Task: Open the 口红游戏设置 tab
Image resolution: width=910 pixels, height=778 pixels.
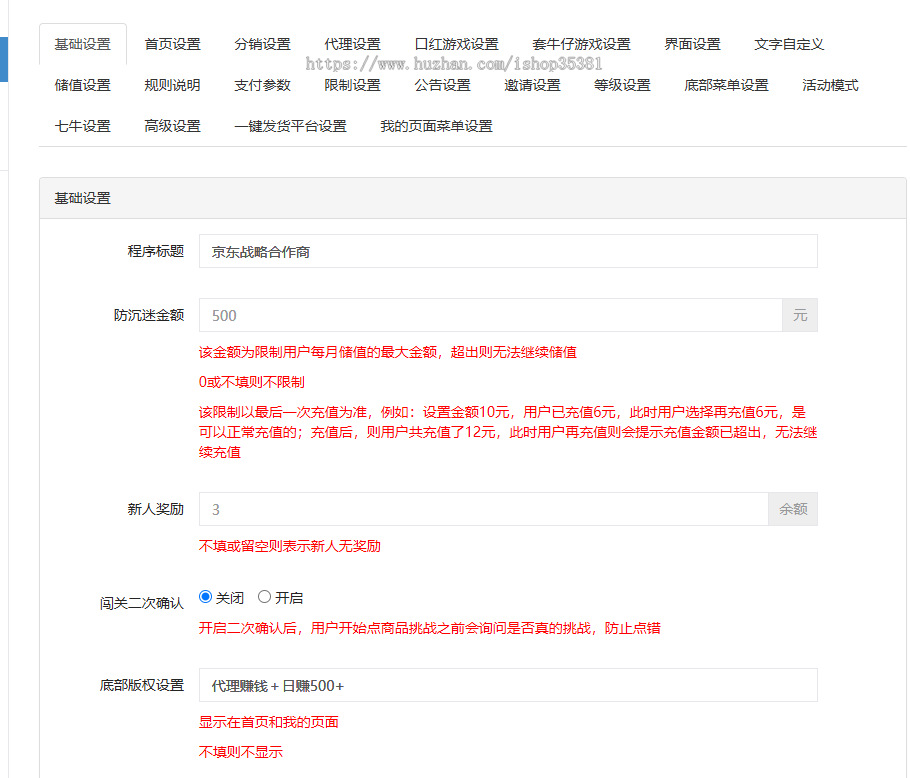Action: pos(457,44)
